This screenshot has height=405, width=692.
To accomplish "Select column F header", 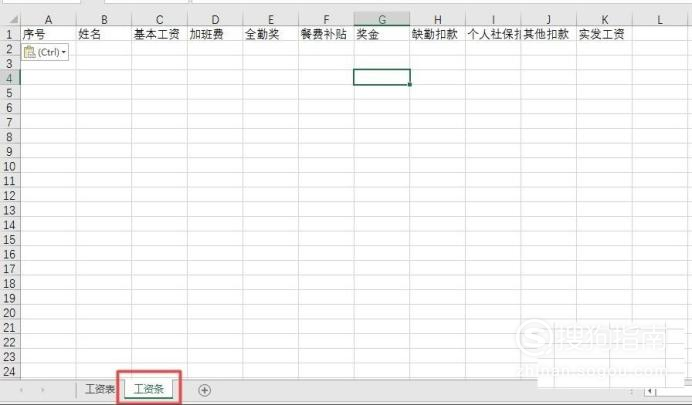I will coord(326,19).
